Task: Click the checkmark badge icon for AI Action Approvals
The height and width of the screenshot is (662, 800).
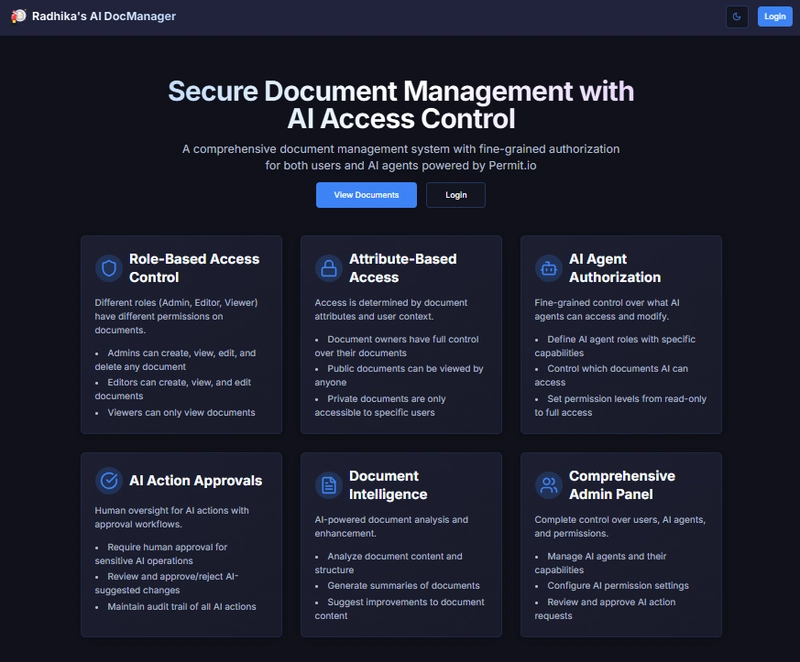Action: click(108, 481)
